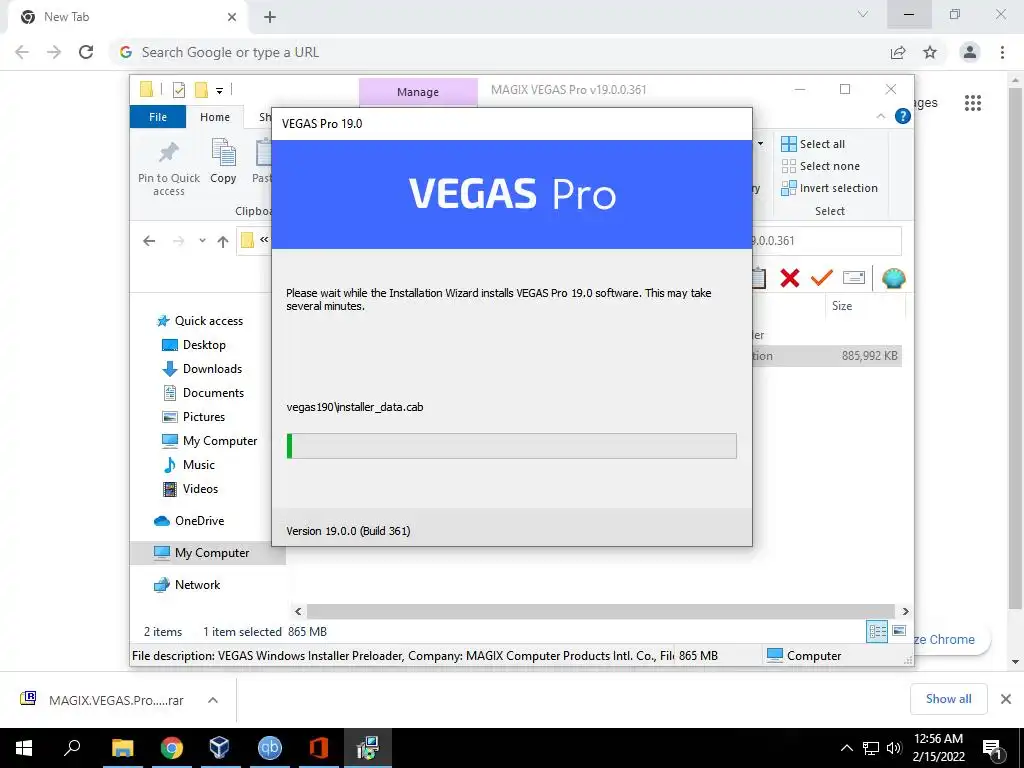Open recent locations dropdown in Explorer
Screen dimensions: 1024x768
(202, 241)
